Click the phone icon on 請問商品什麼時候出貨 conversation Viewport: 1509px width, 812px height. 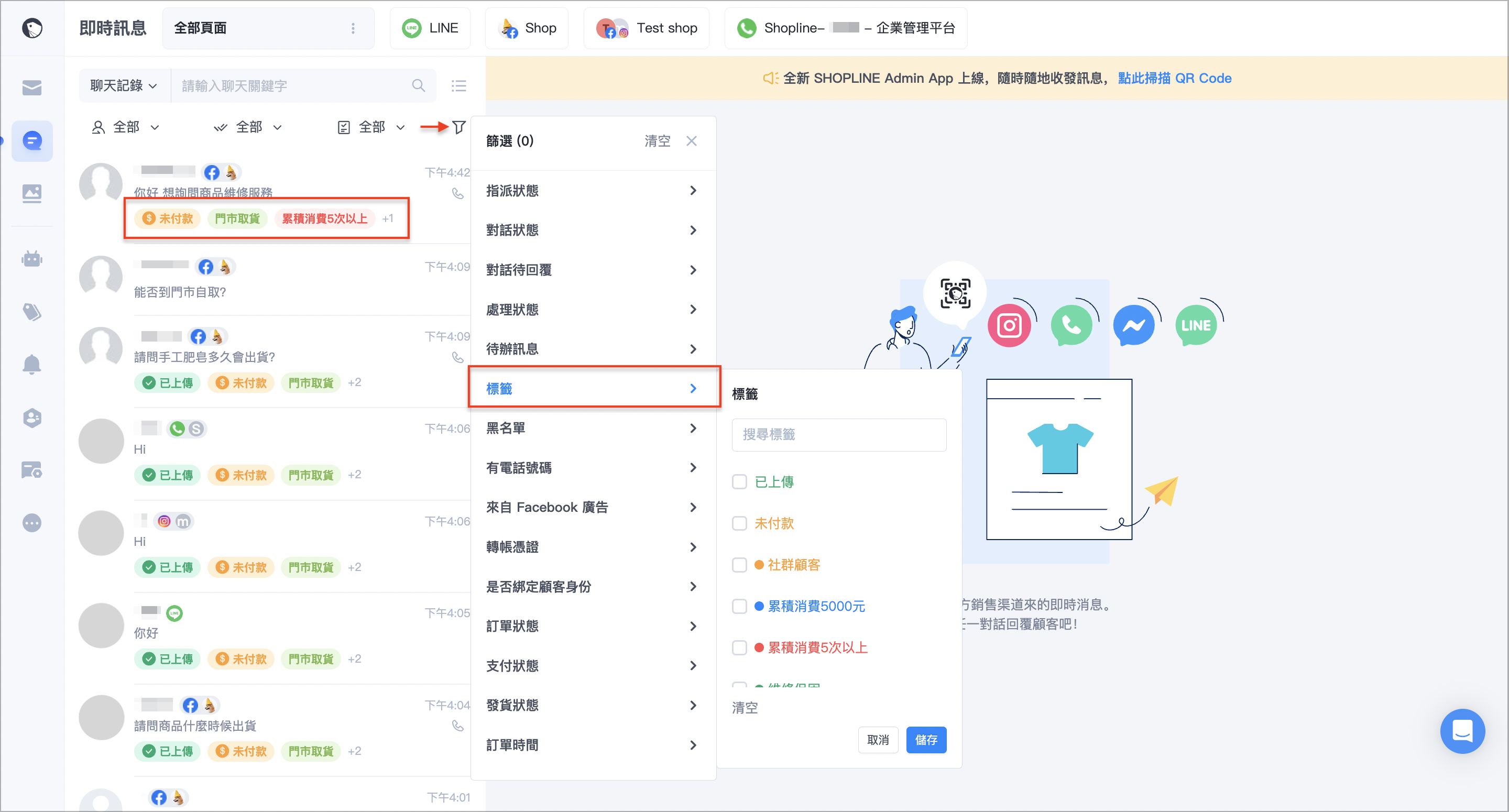point(457,727)
